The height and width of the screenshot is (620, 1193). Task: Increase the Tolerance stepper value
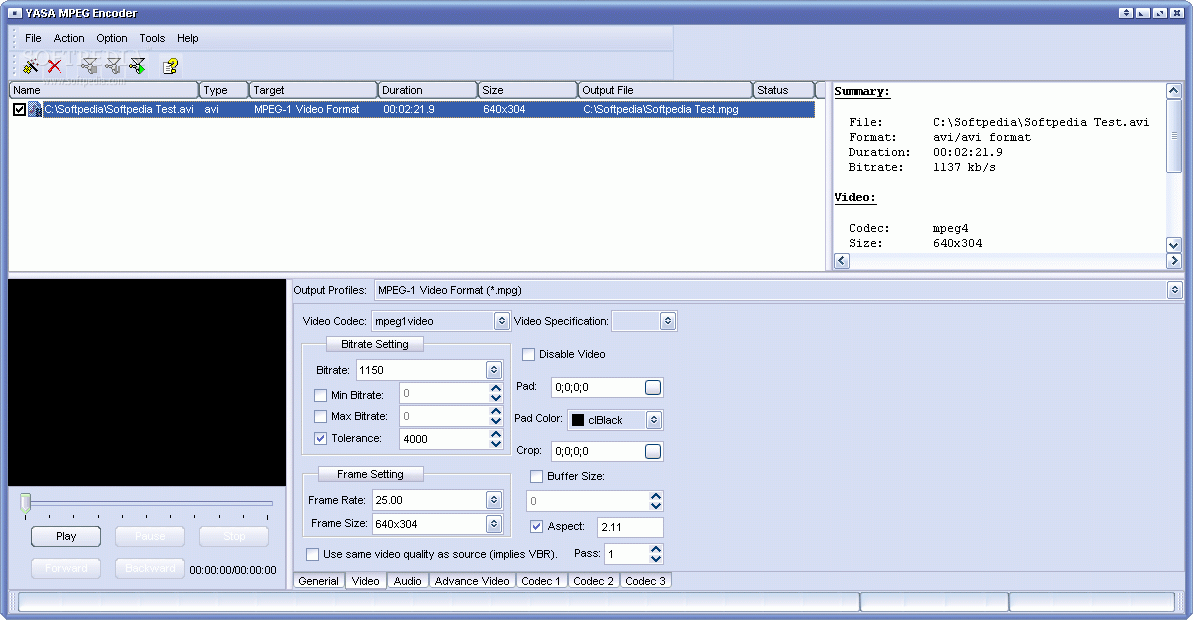click(496, 434)
